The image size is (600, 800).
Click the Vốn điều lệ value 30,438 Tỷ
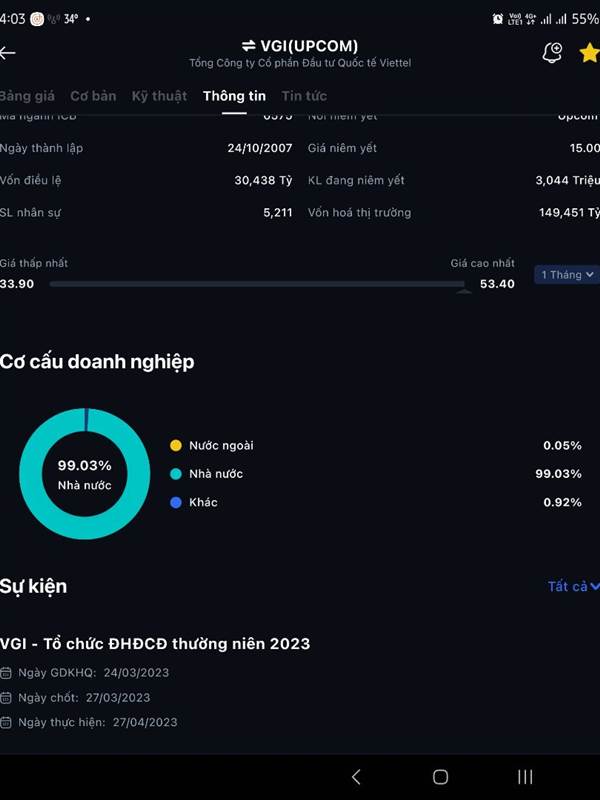(x=263, y=180)
